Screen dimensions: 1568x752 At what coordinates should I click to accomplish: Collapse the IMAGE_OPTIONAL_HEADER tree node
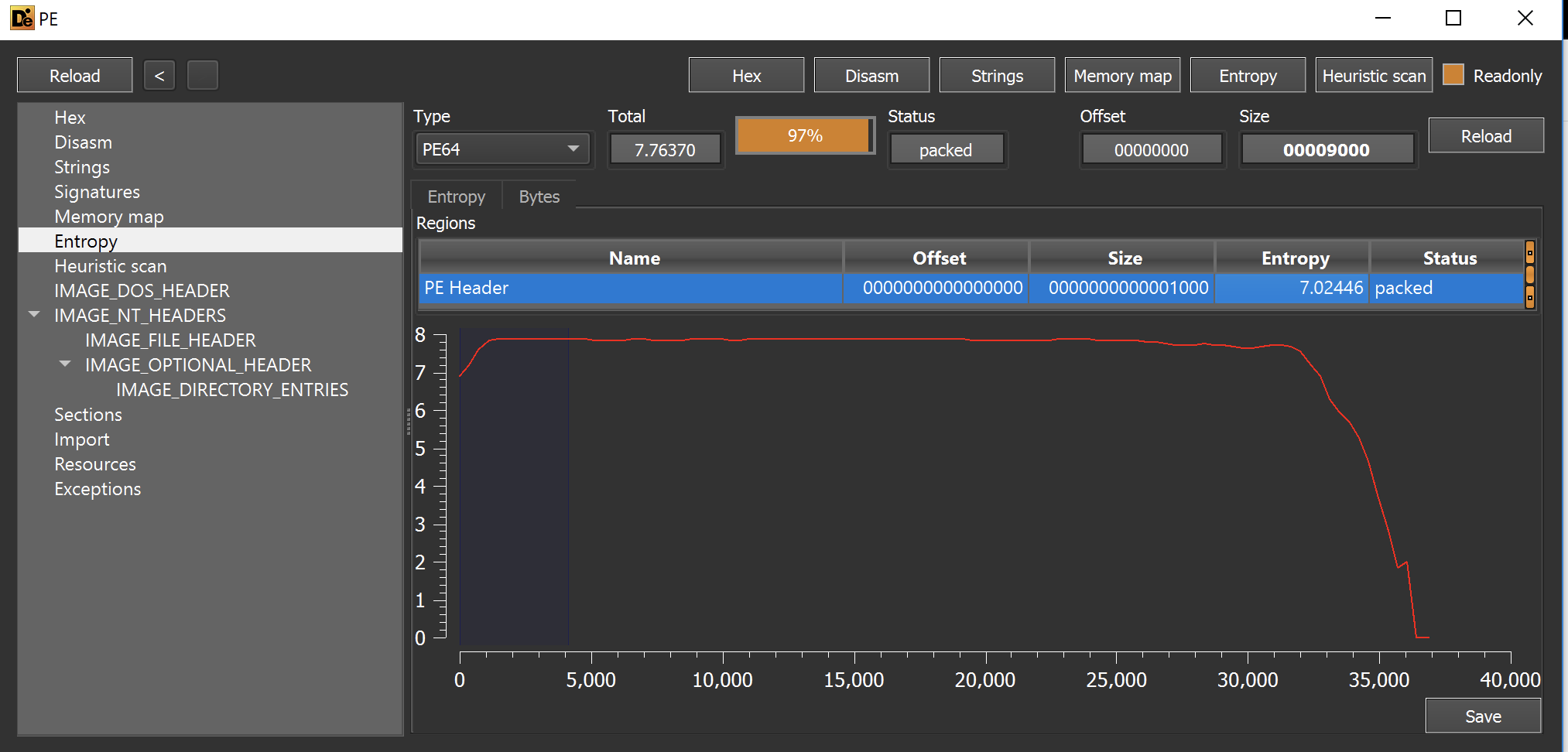(x=65, y=364)
